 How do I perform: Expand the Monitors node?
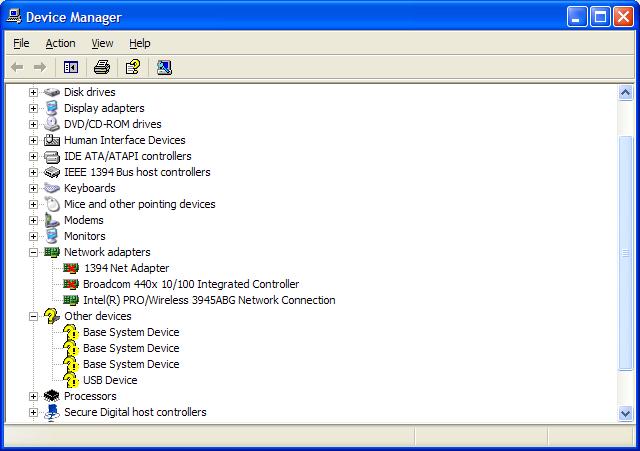[33, 236]
